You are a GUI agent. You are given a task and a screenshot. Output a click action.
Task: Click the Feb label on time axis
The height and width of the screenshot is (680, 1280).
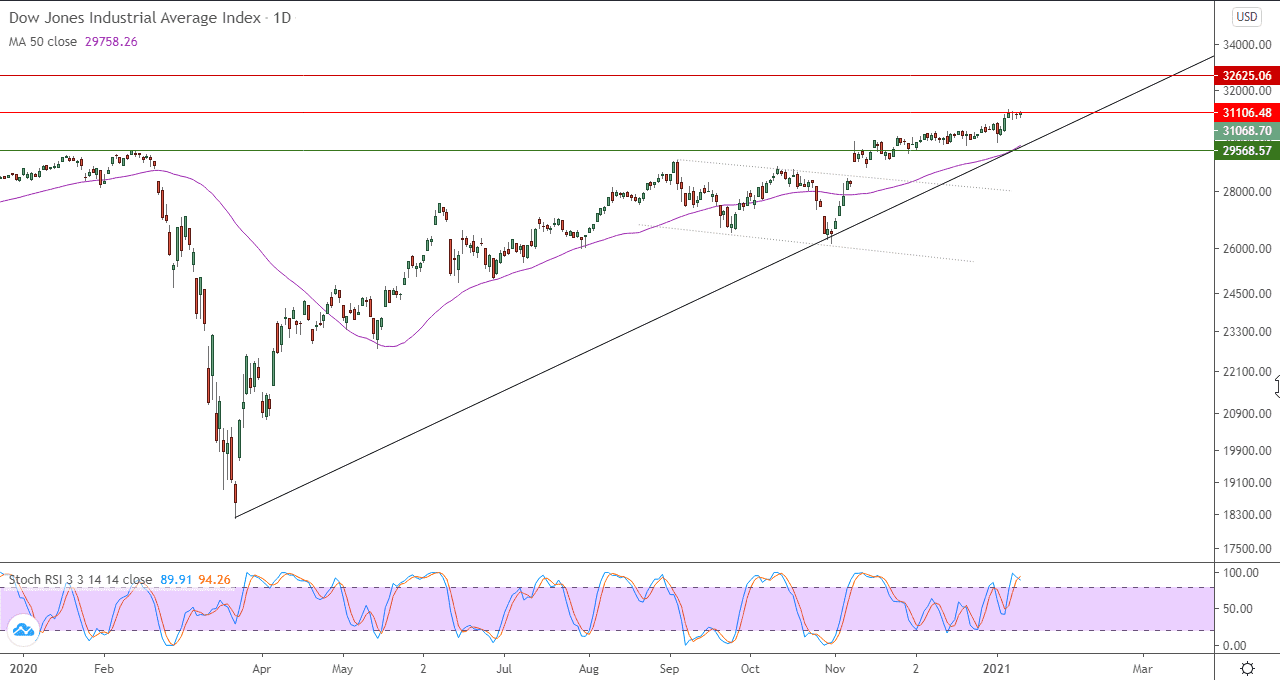[103, 667]
